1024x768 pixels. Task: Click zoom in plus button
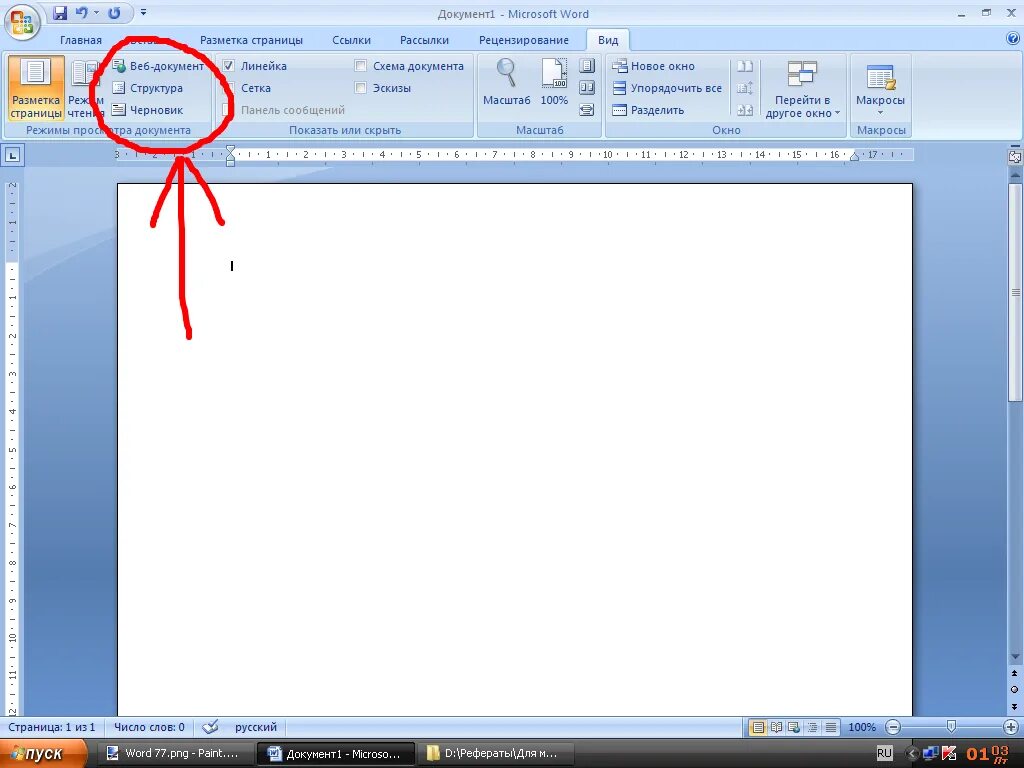pos(1011,727)
